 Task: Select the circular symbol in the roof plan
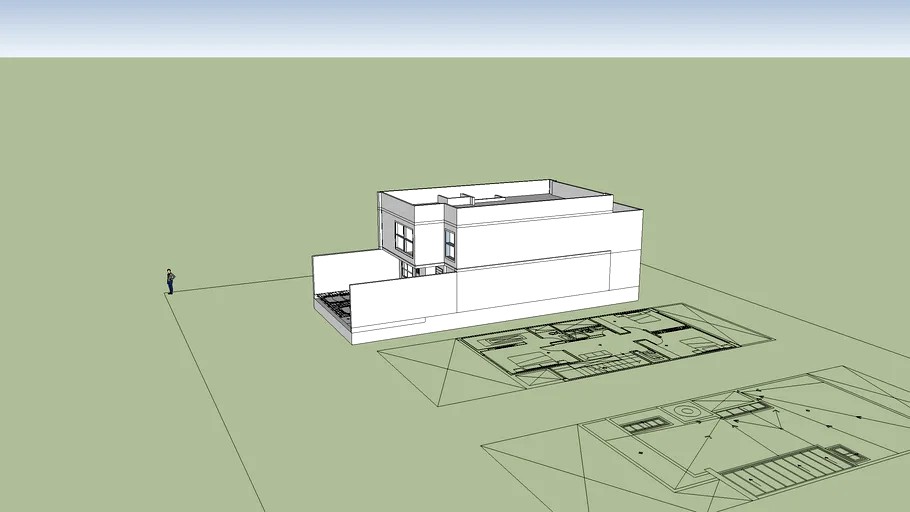[x=686, y=412]
